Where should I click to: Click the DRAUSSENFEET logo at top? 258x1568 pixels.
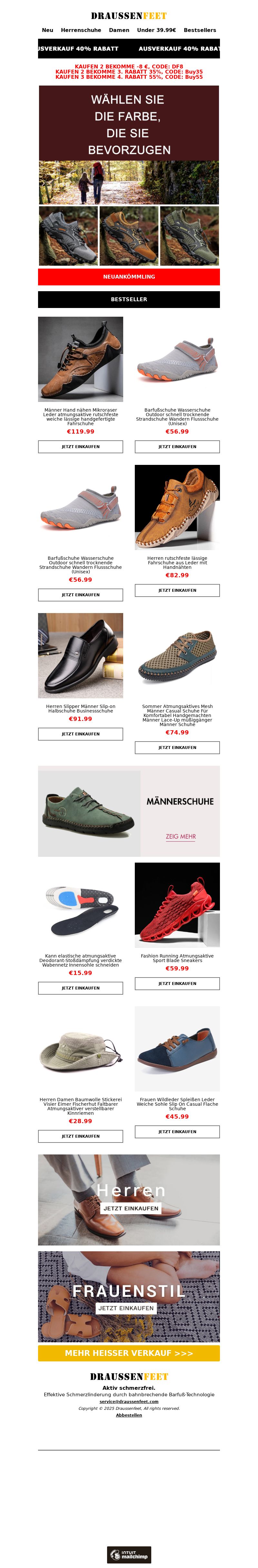pyautogui.click(x=129, y=16)
